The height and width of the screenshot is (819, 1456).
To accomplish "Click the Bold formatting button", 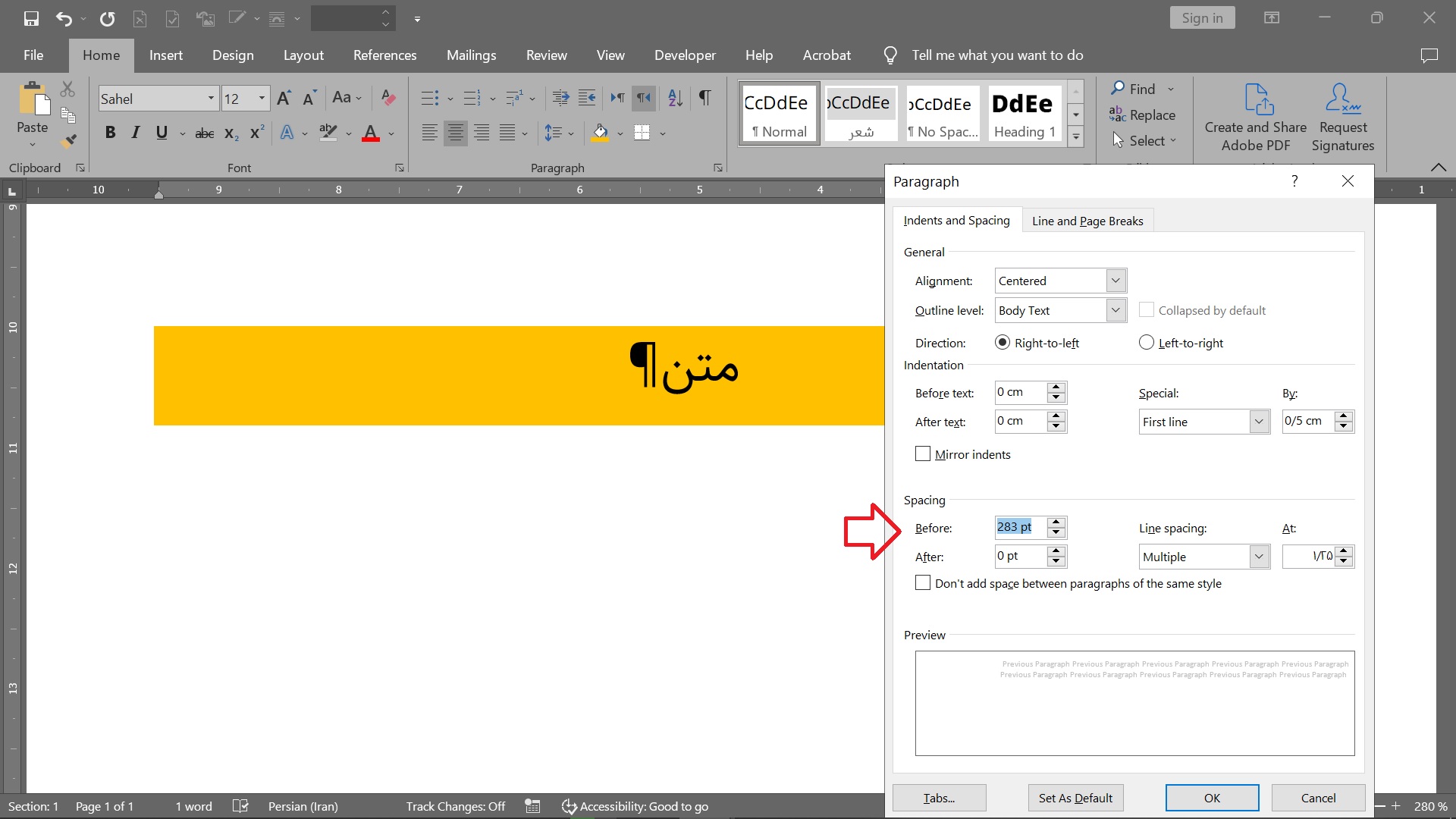I will pos(111,133).
